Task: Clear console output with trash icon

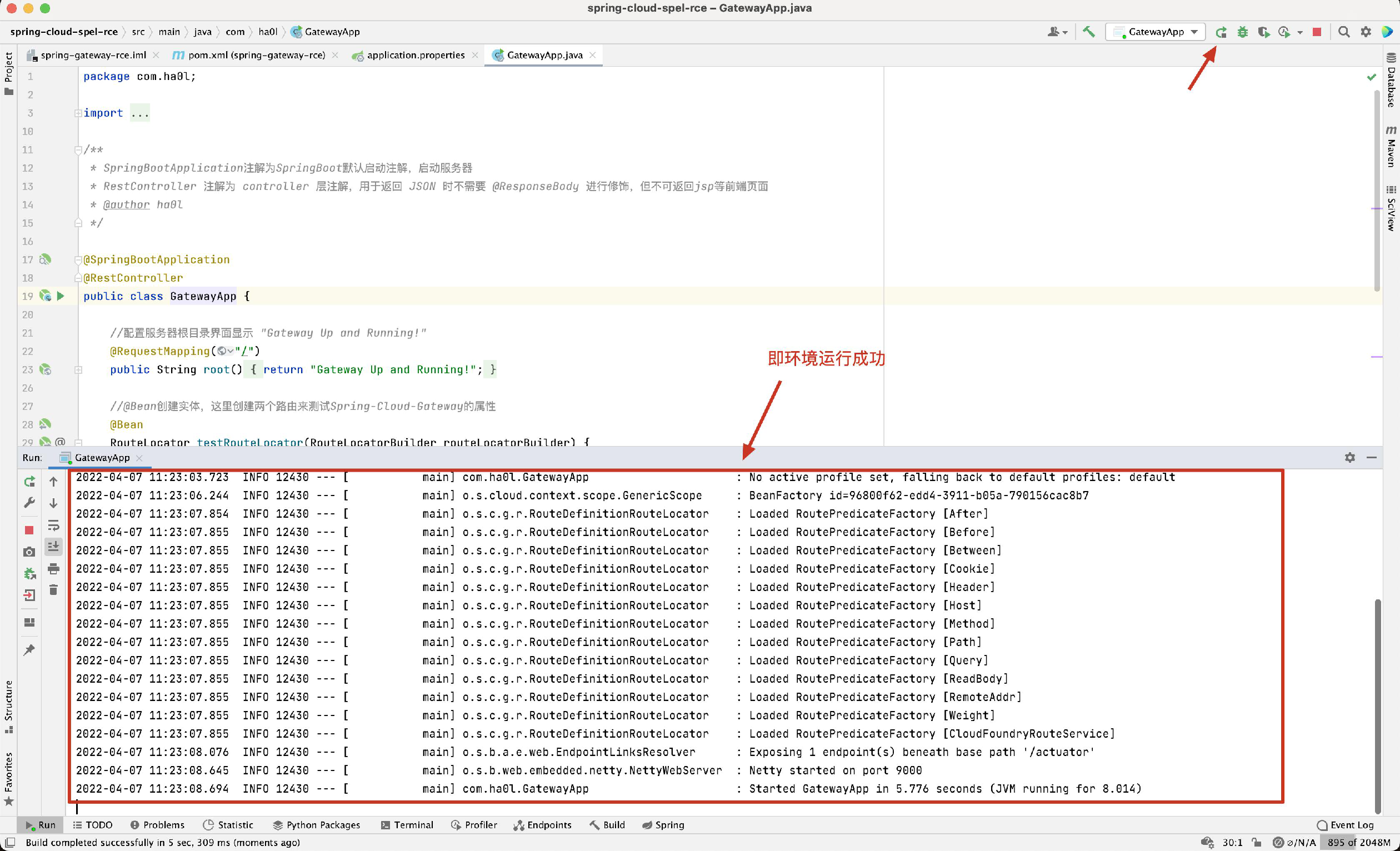Action: coord(53,591)
